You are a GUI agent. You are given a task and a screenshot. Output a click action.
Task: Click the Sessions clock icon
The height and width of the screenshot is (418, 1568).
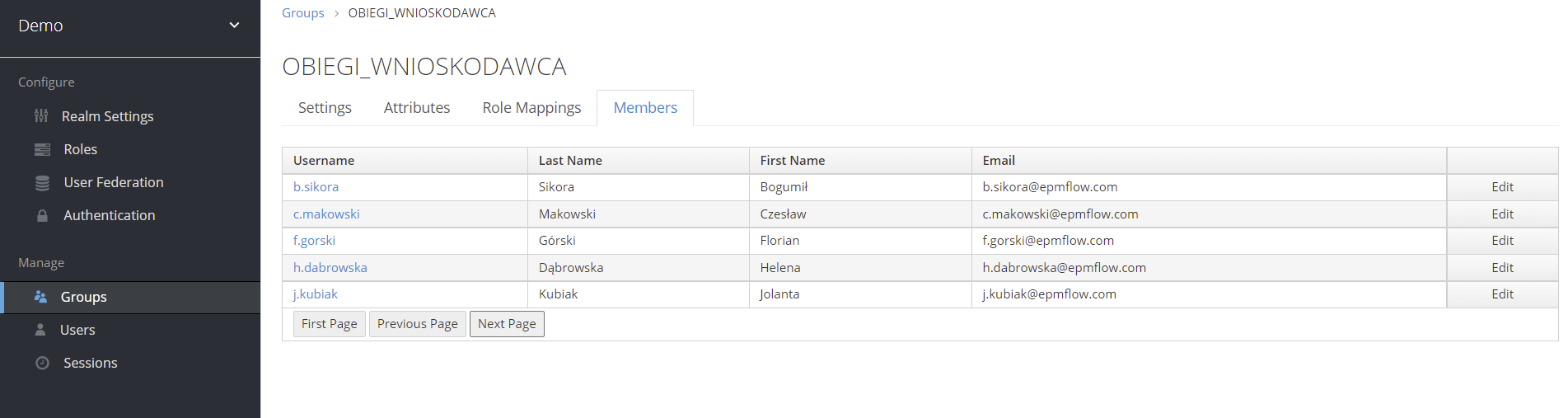click(42, 363)
